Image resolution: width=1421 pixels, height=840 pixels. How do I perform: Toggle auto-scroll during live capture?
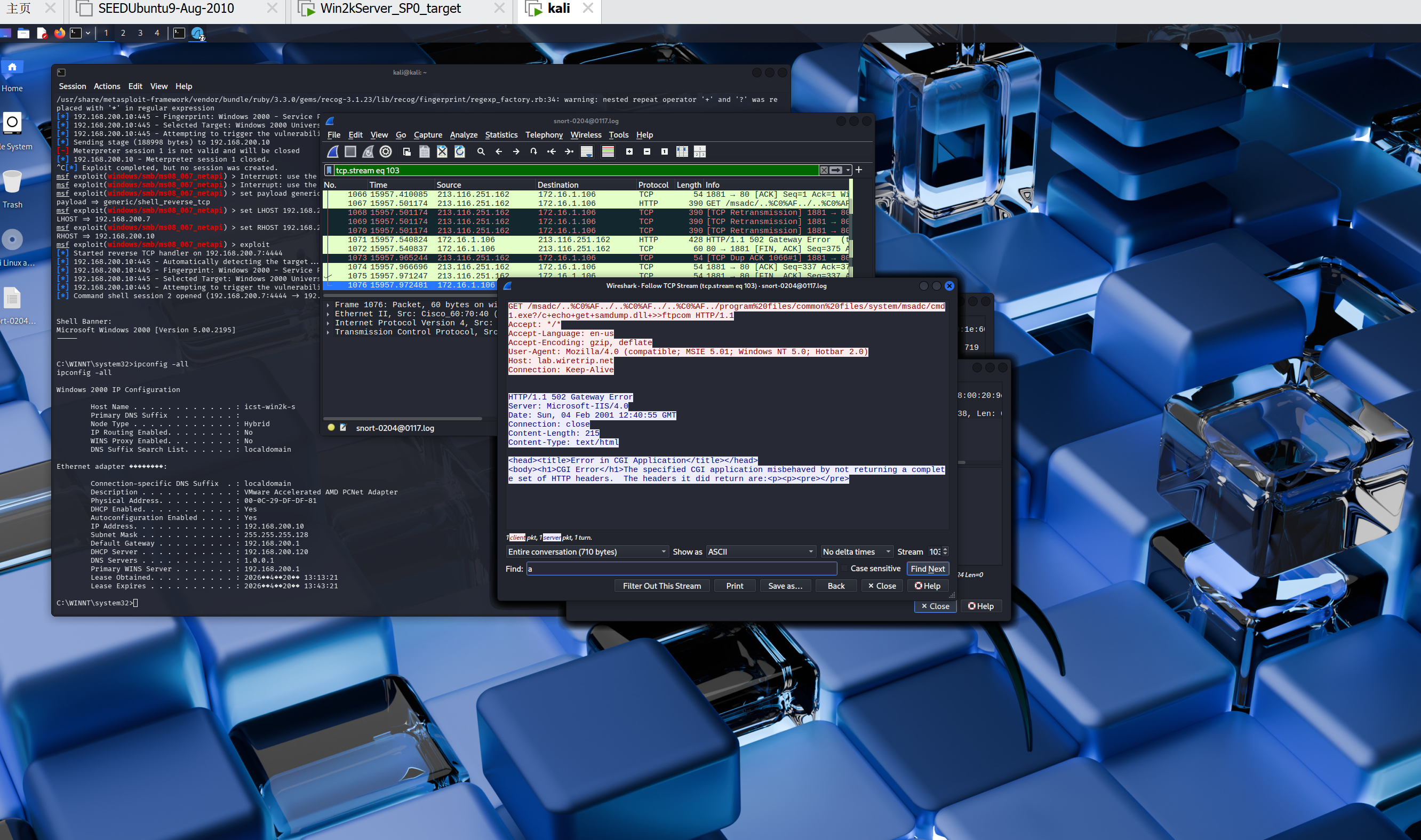point(587,151)
